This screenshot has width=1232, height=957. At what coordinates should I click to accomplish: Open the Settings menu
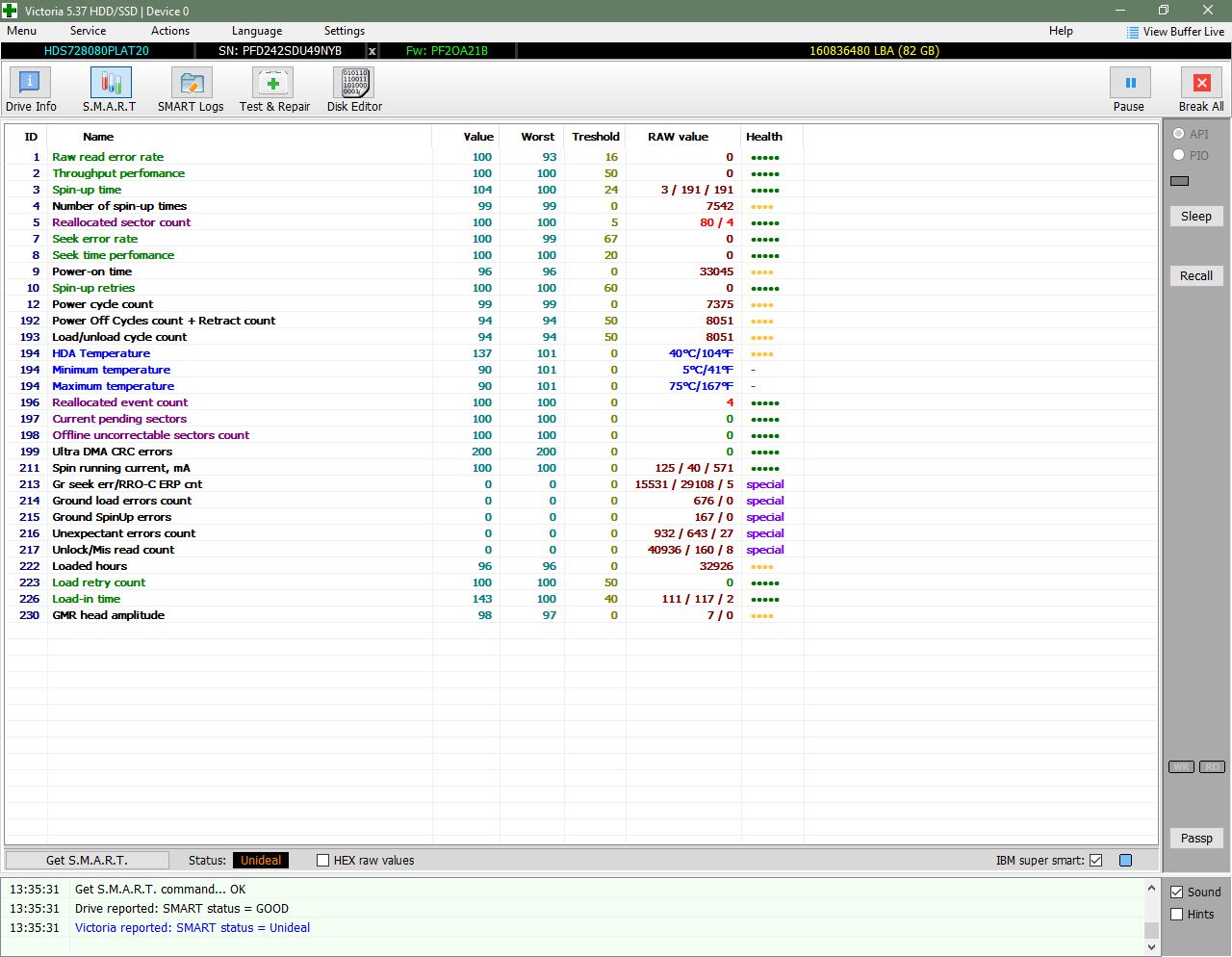[345, 31]
